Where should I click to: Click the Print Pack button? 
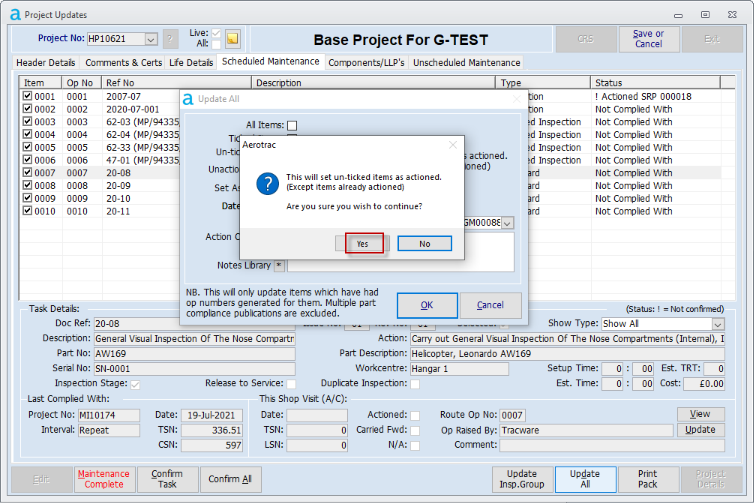[648, 479]
